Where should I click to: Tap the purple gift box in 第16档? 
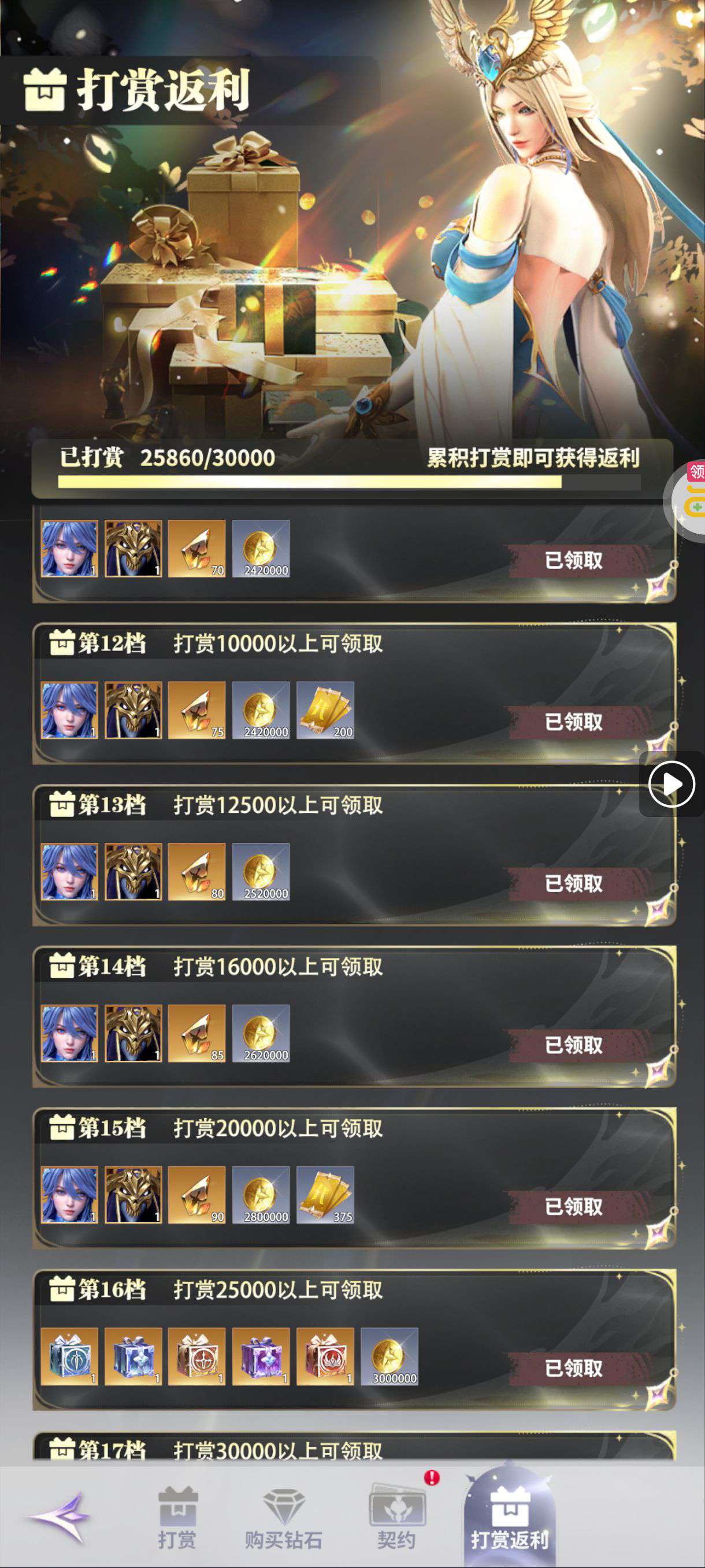pyautogui.click(x=261, y=1356)
